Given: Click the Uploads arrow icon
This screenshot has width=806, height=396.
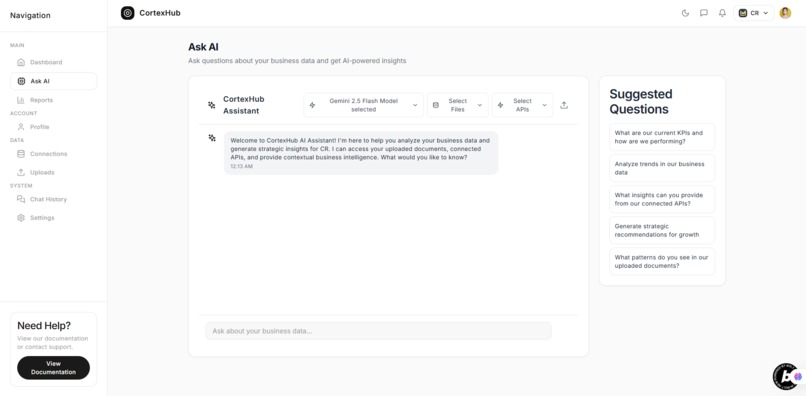Looking at the screenshot, I should [x=21, y=172].
